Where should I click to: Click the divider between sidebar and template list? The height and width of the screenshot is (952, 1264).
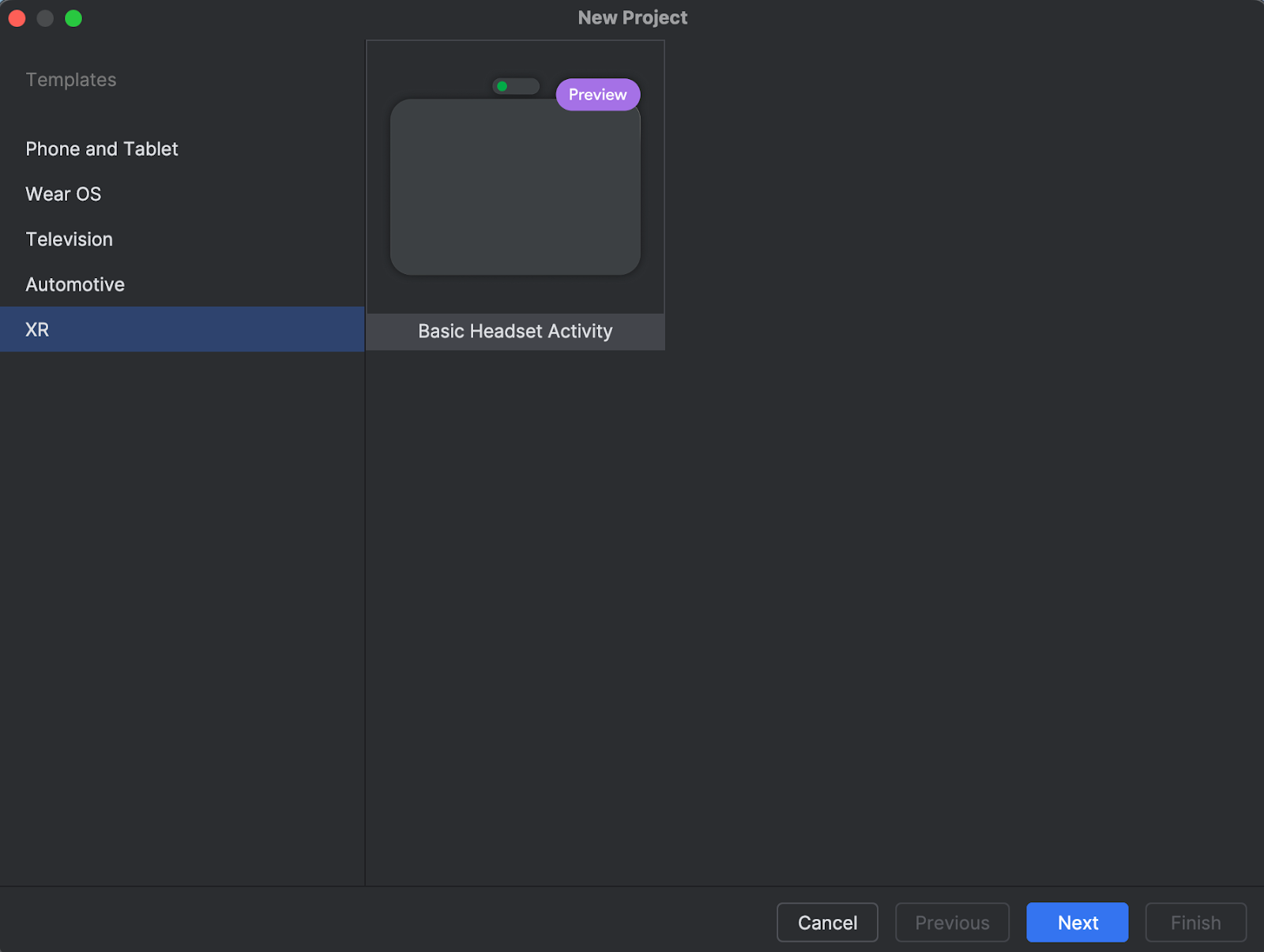pyautogui.click(x=364, y=553)
